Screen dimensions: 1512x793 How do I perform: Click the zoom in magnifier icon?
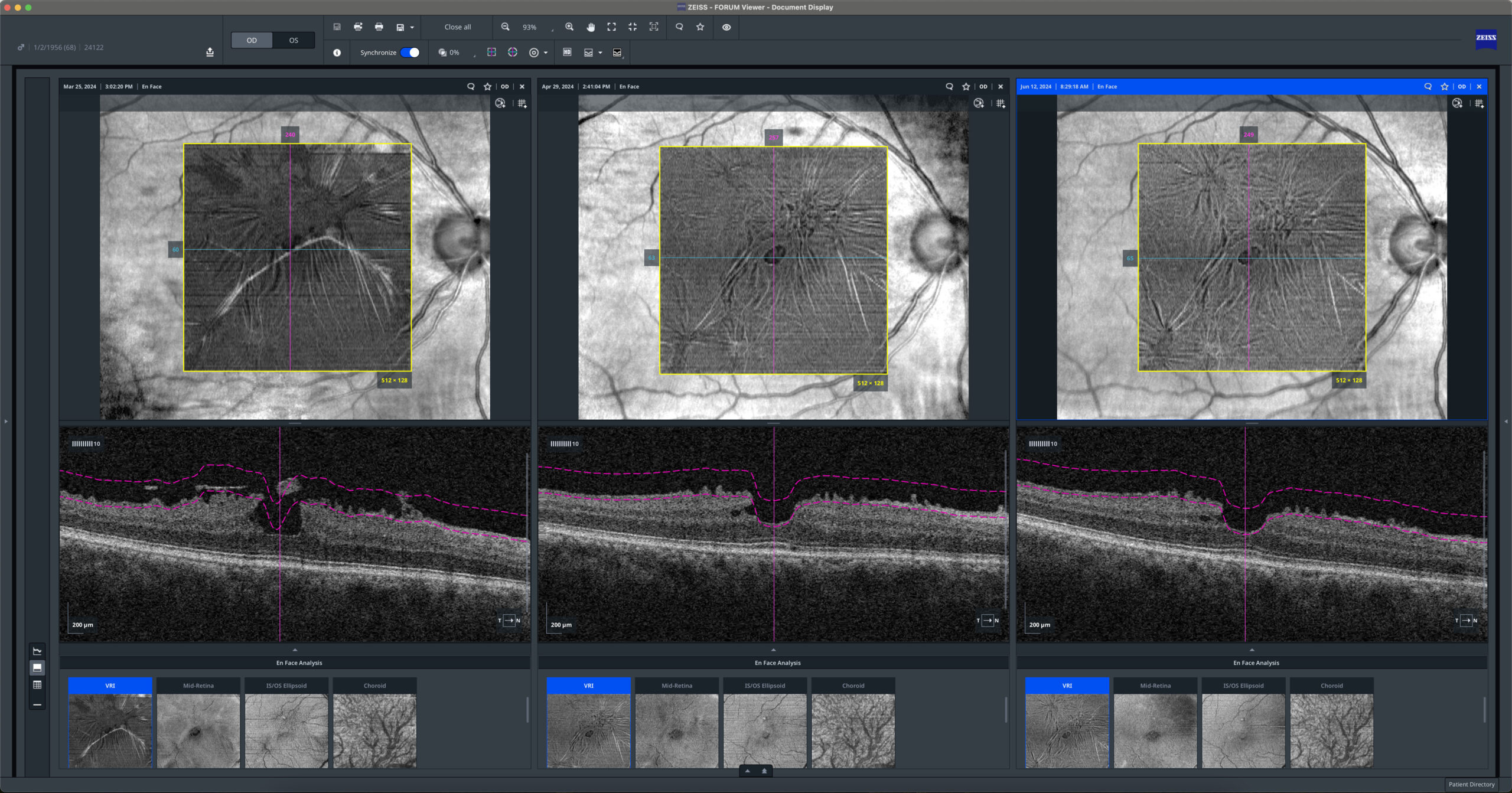click(569, 27)
